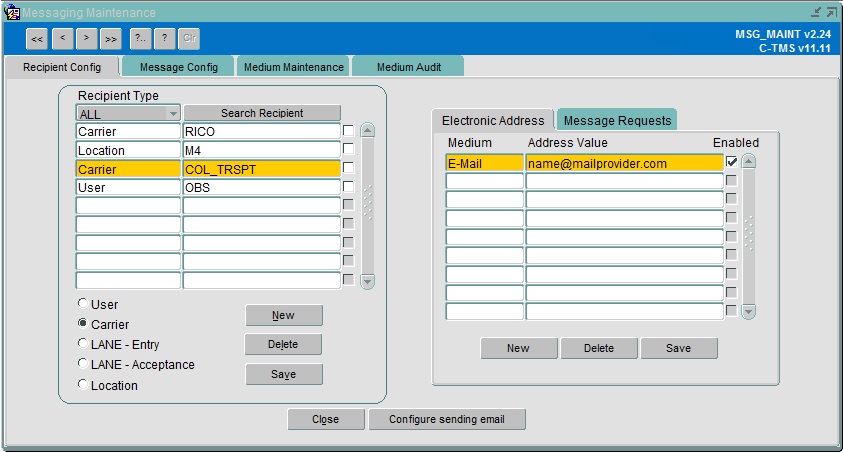Go to next record with > button

87,39
